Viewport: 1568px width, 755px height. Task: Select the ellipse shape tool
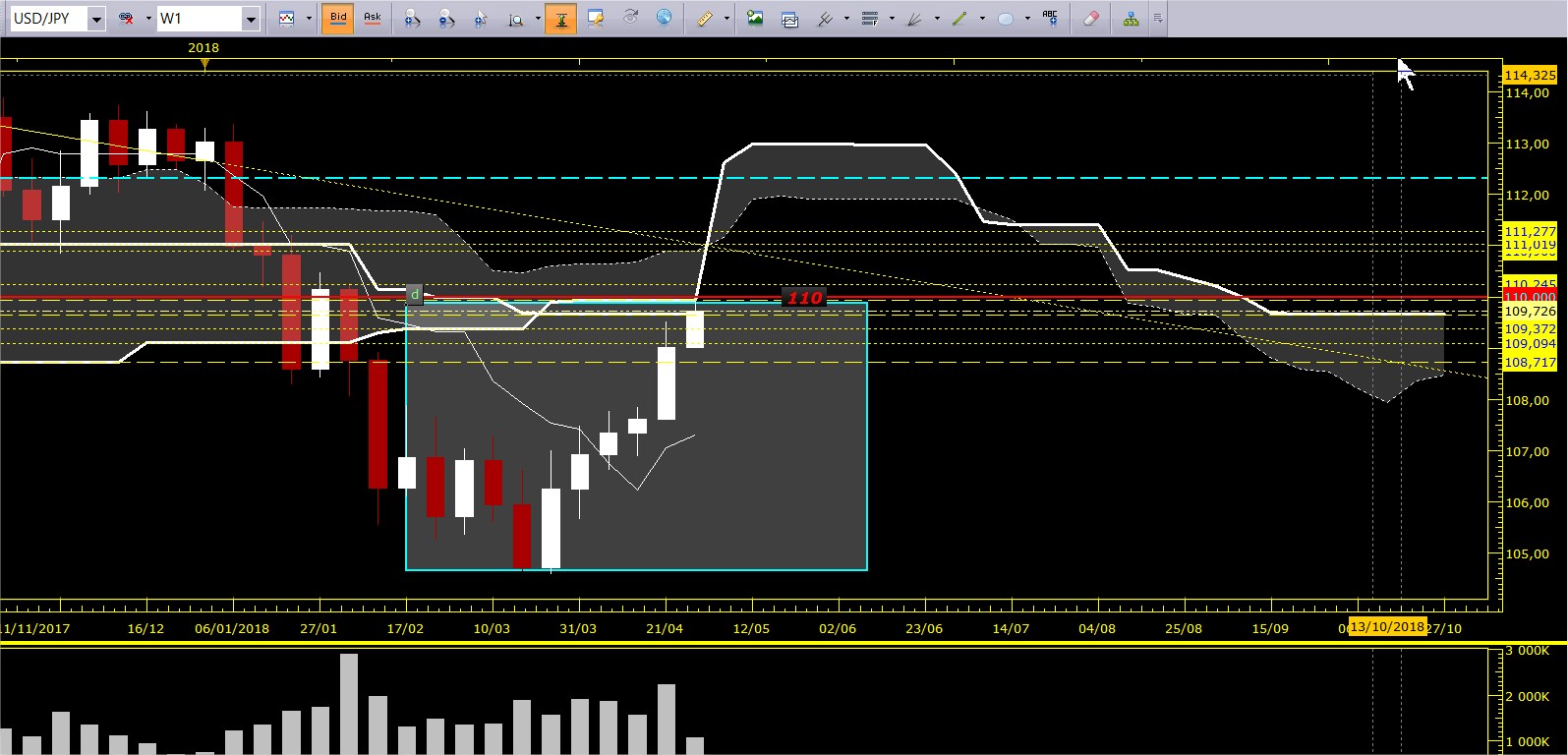point(1005,19)
